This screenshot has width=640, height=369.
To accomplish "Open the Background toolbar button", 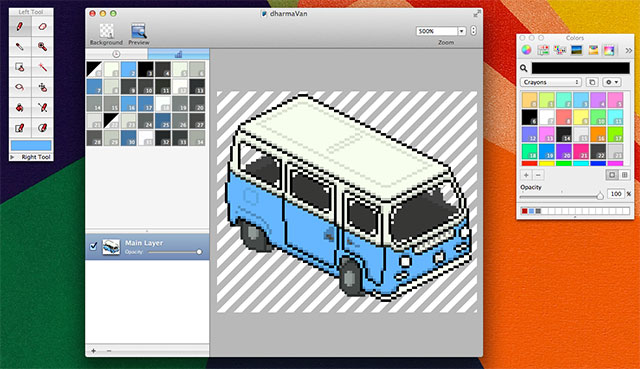I will (x=106, y=34).
